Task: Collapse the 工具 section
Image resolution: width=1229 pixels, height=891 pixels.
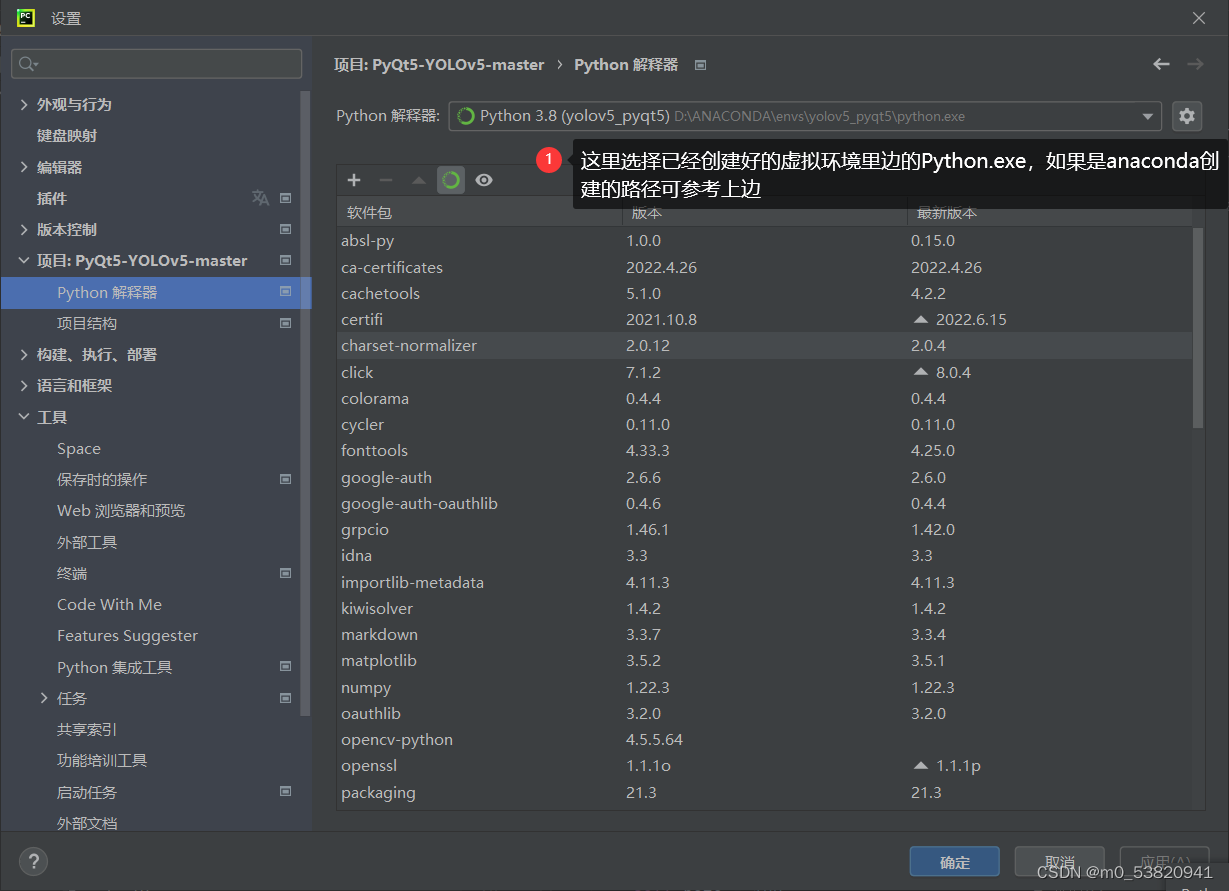Action: click(x=24, y=417)
